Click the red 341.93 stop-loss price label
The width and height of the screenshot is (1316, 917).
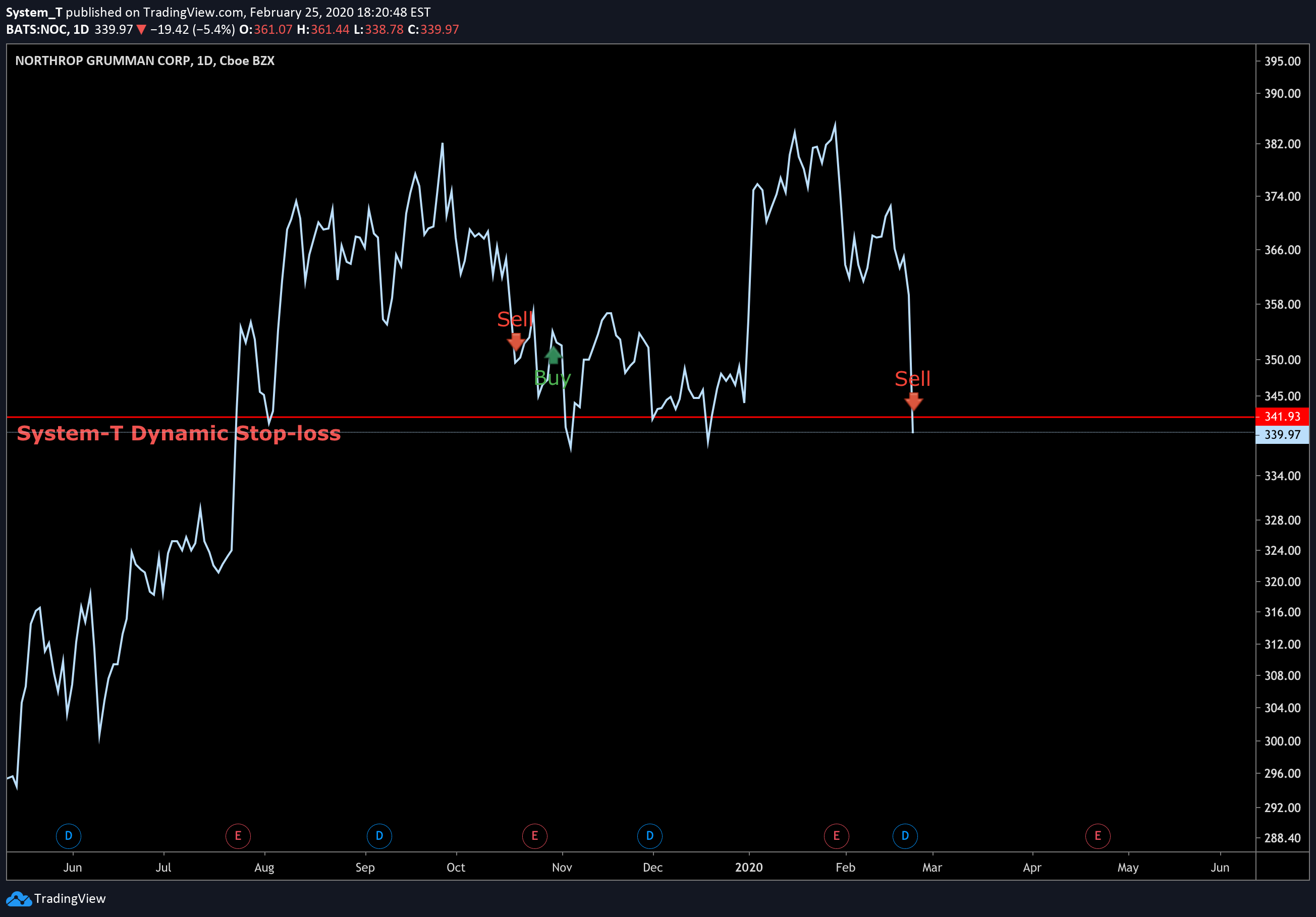pyautogui.click(x=1282, y=417)
